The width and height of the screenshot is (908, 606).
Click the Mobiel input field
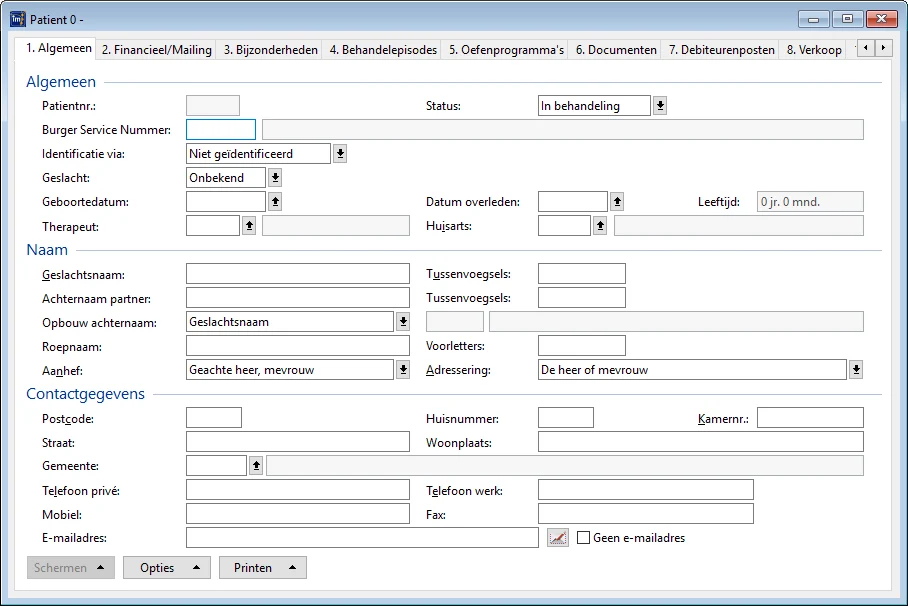click(x=298, y=514)
